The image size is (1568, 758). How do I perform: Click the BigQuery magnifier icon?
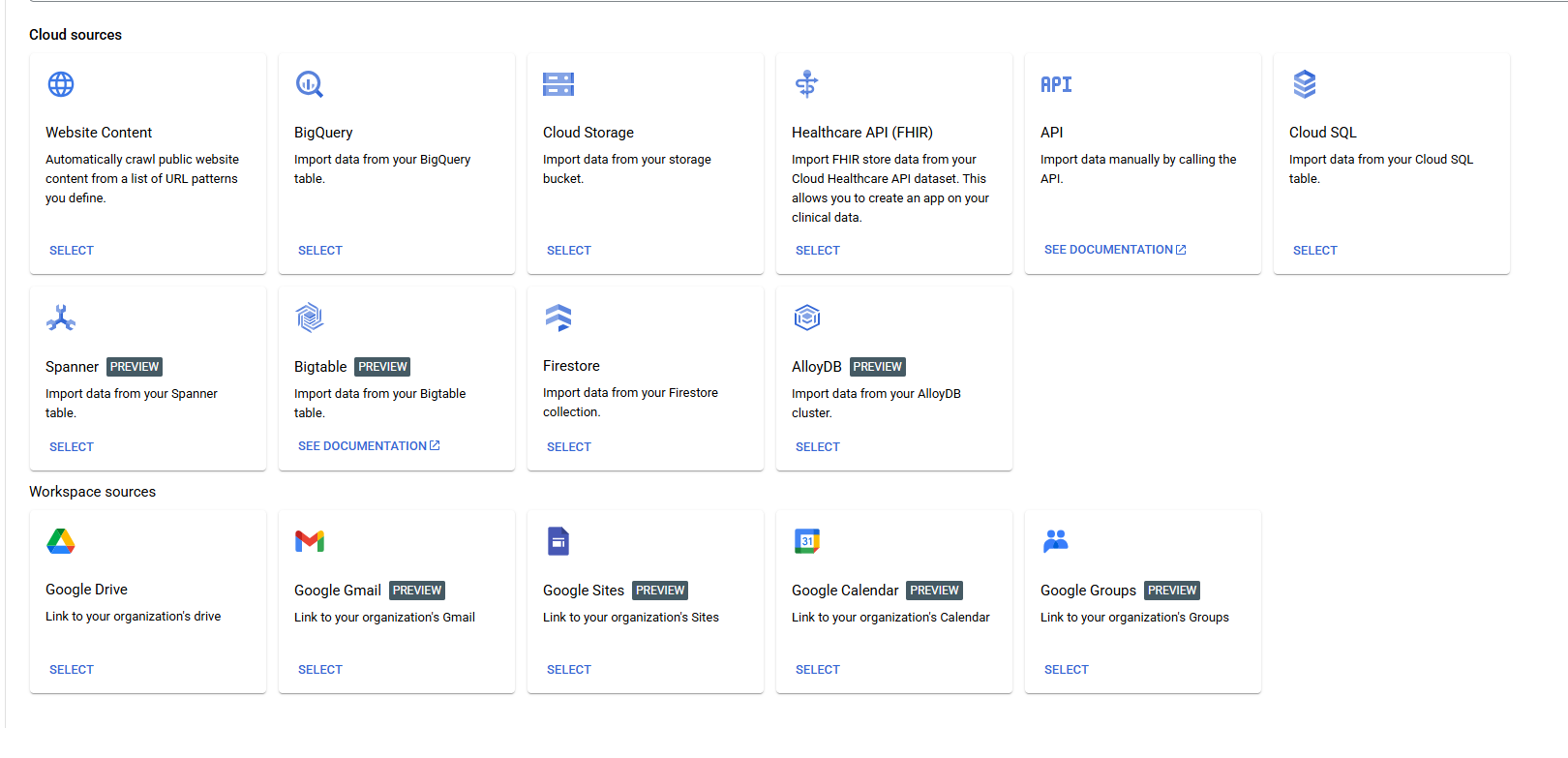pyautogui.click(x=310, y=84)
